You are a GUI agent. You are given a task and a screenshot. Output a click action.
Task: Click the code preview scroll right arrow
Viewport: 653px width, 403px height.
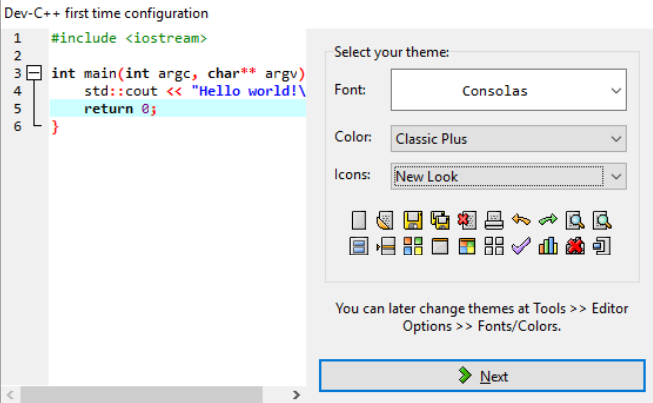(x=296, y=395)
